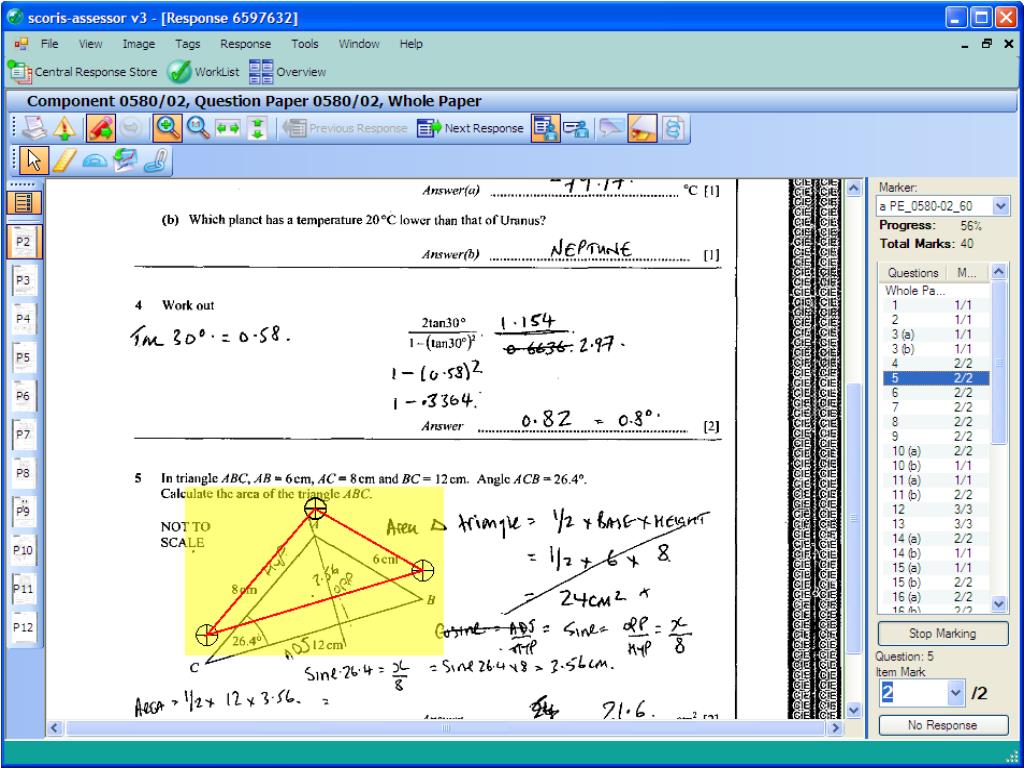
Task: Select page thumbnail P12
Action: click(24, 627)
